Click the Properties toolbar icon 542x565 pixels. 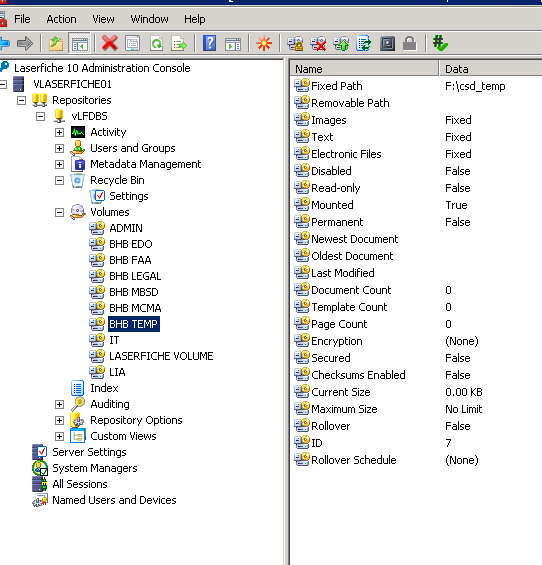(x=133, y=44)
